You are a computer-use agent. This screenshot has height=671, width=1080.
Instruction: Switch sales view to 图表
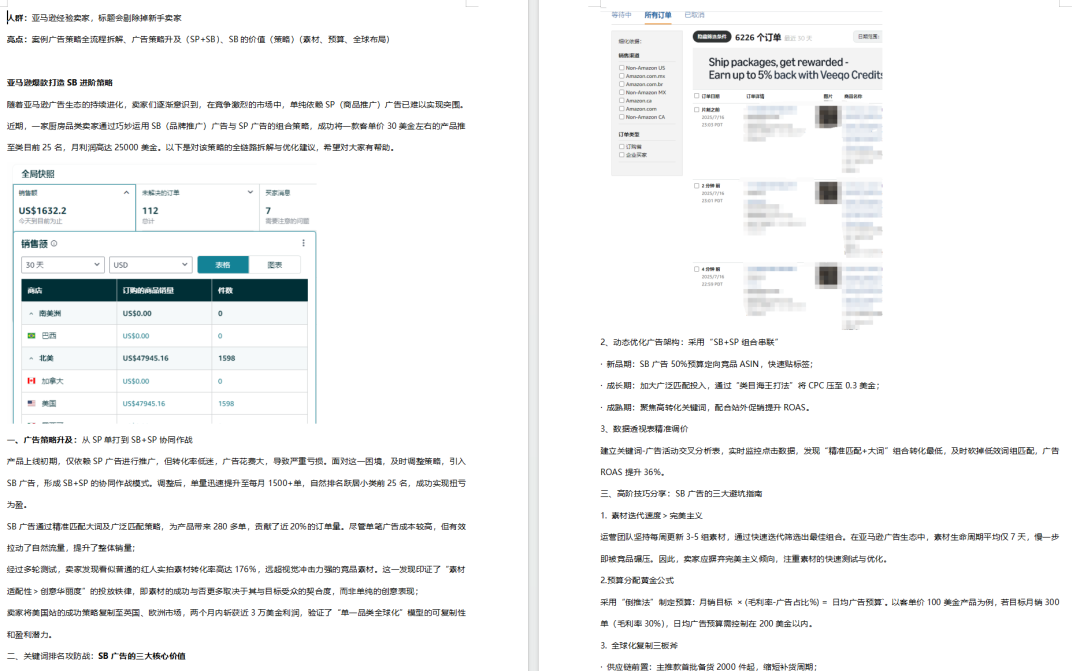[275, 265]
